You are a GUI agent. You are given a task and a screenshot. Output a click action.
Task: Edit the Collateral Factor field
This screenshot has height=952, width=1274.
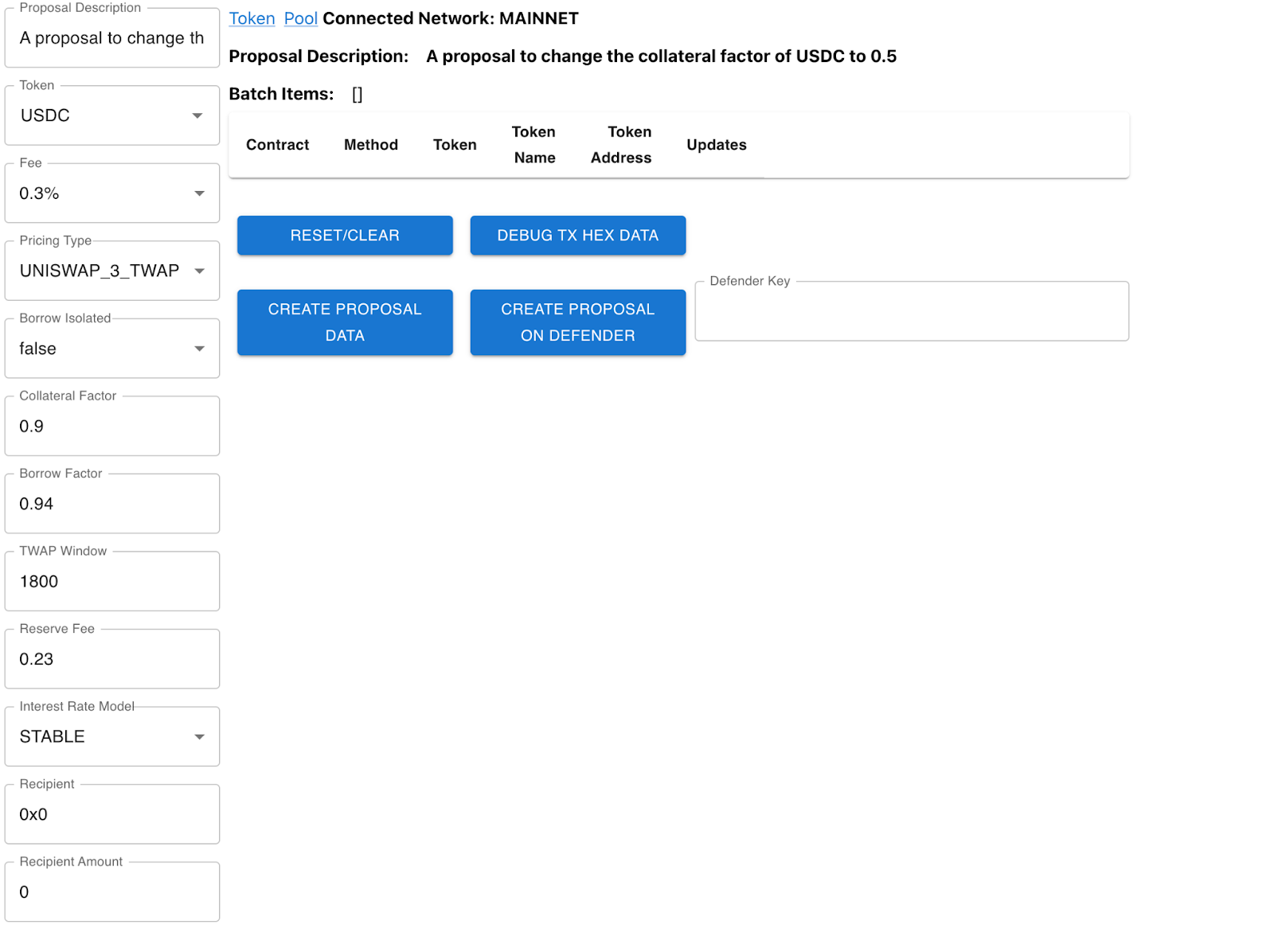pyautogui.click(x=112, y=426)
